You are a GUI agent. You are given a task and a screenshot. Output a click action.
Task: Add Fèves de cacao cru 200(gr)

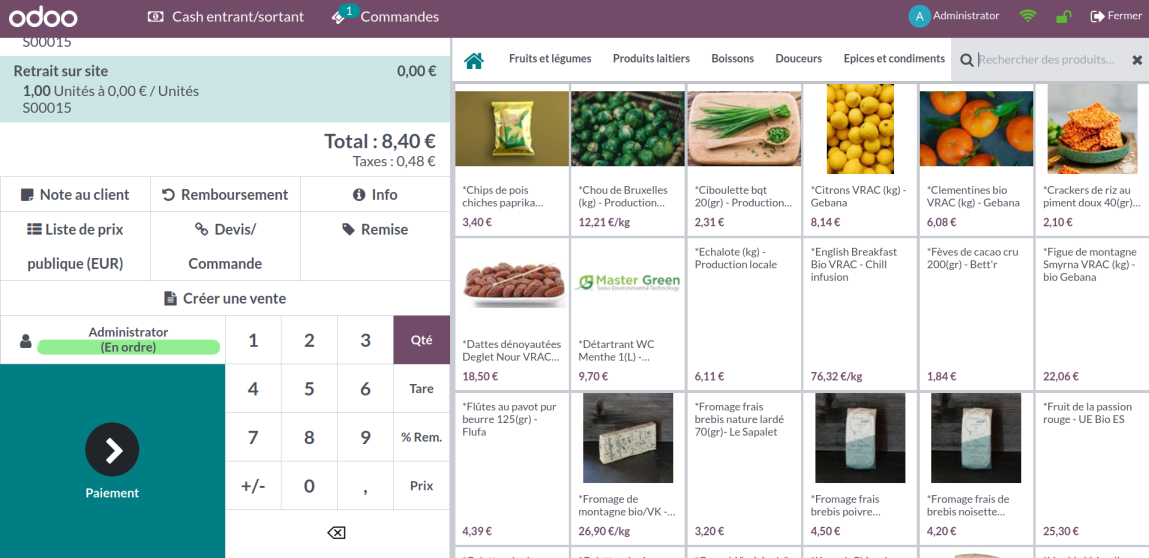(976, 314)
